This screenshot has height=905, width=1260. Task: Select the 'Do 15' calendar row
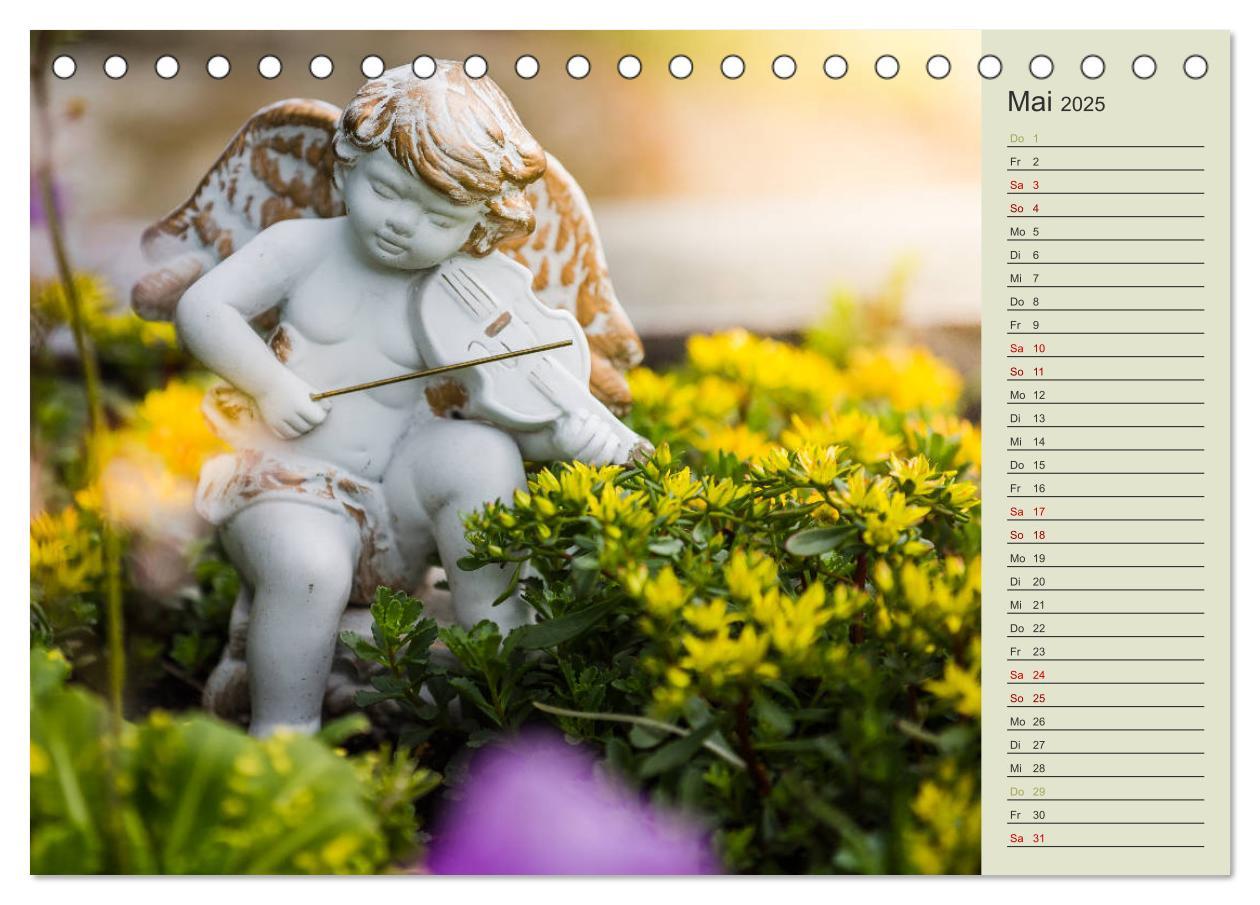(1105, 465)
